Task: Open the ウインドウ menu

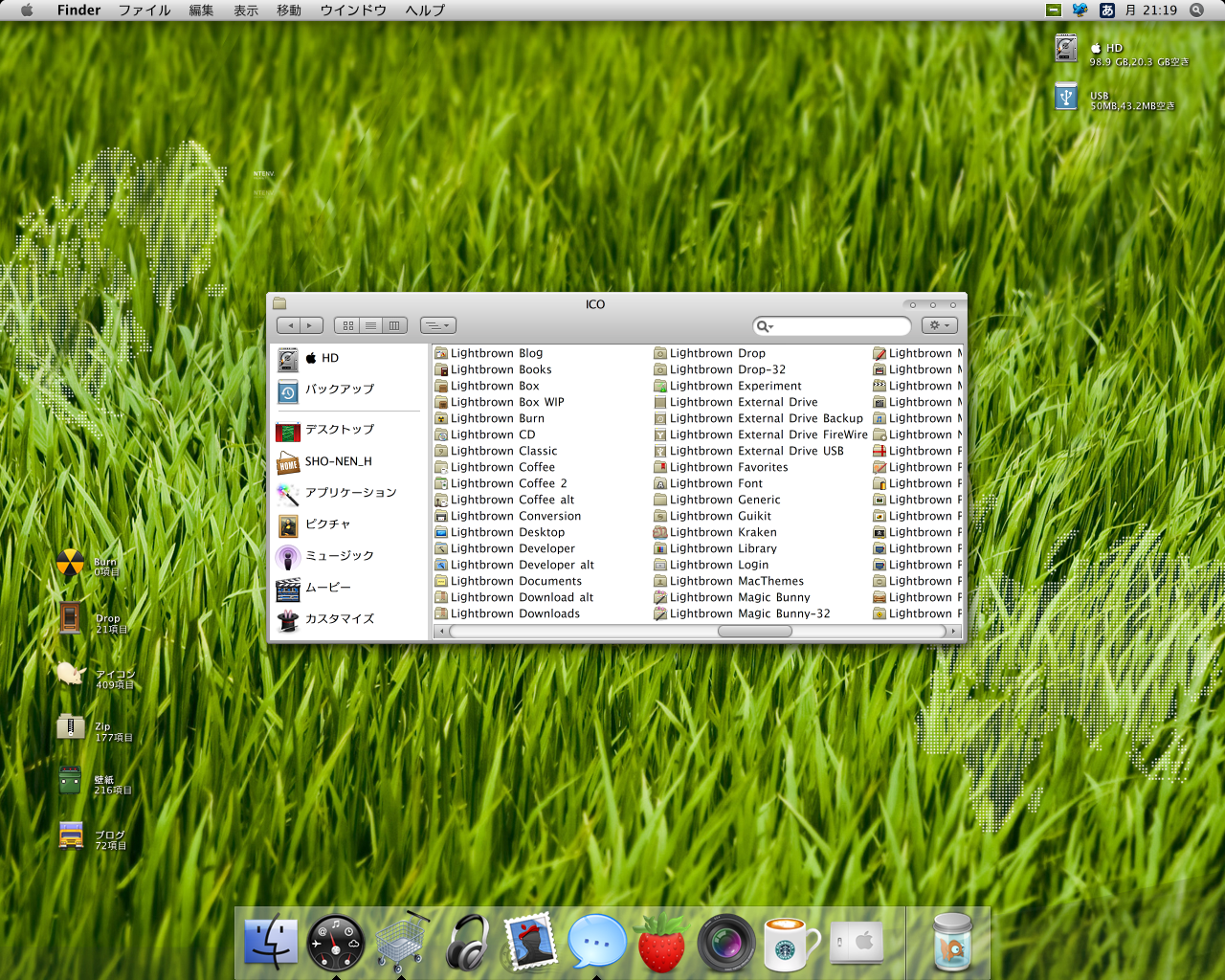Action: click(x=353, y=10)
